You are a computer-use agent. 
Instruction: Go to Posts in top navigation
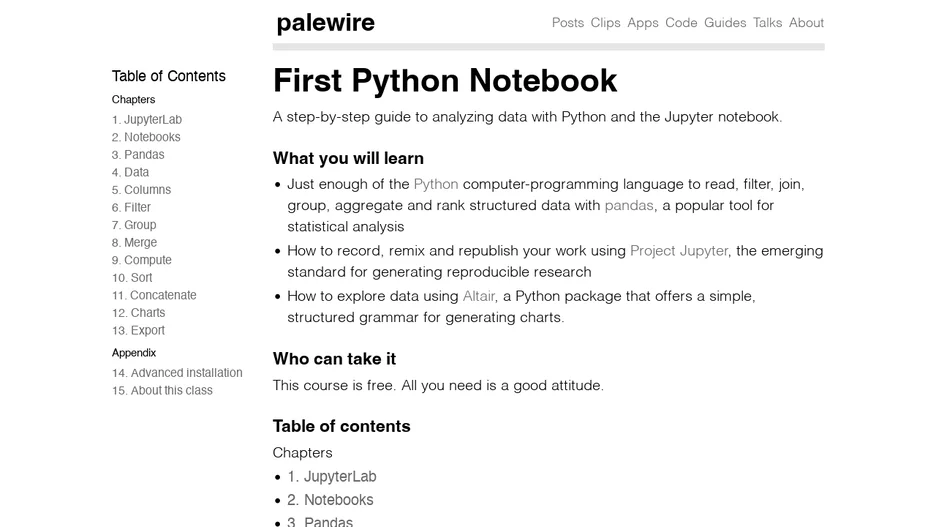[x=568, y=23]
